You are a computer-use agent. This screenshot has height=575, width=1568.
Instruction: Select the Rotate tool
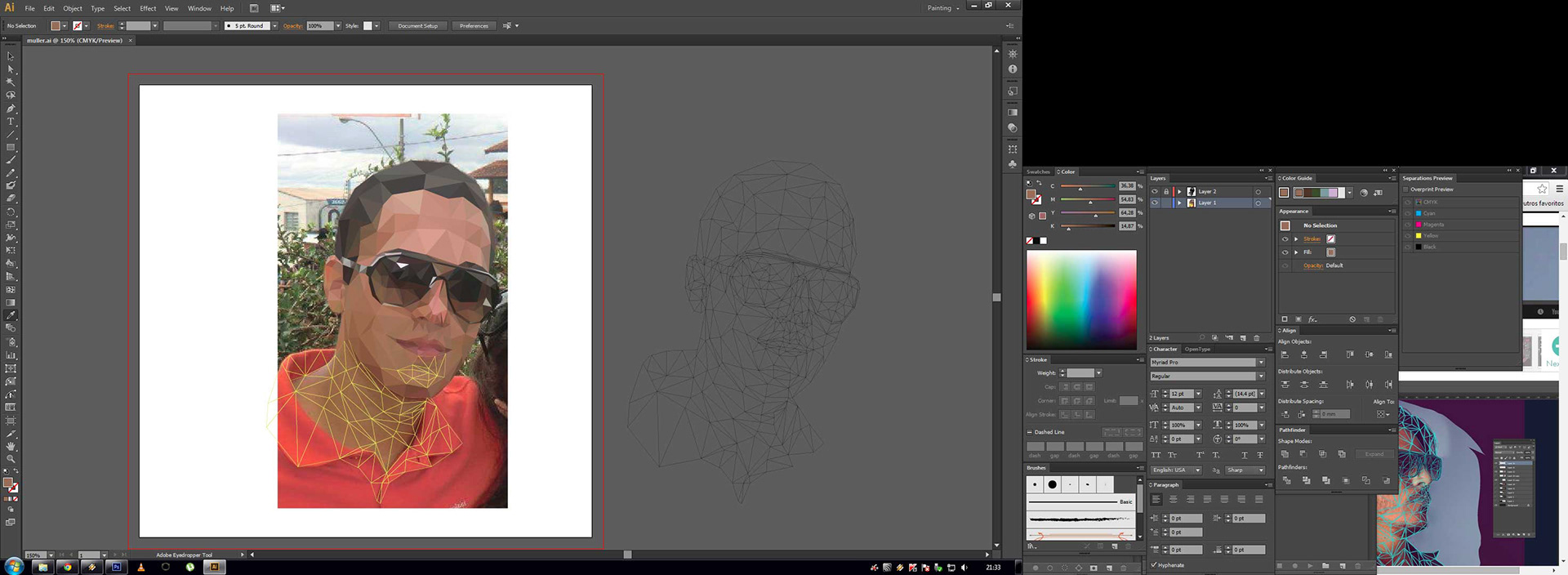point(11,212)
